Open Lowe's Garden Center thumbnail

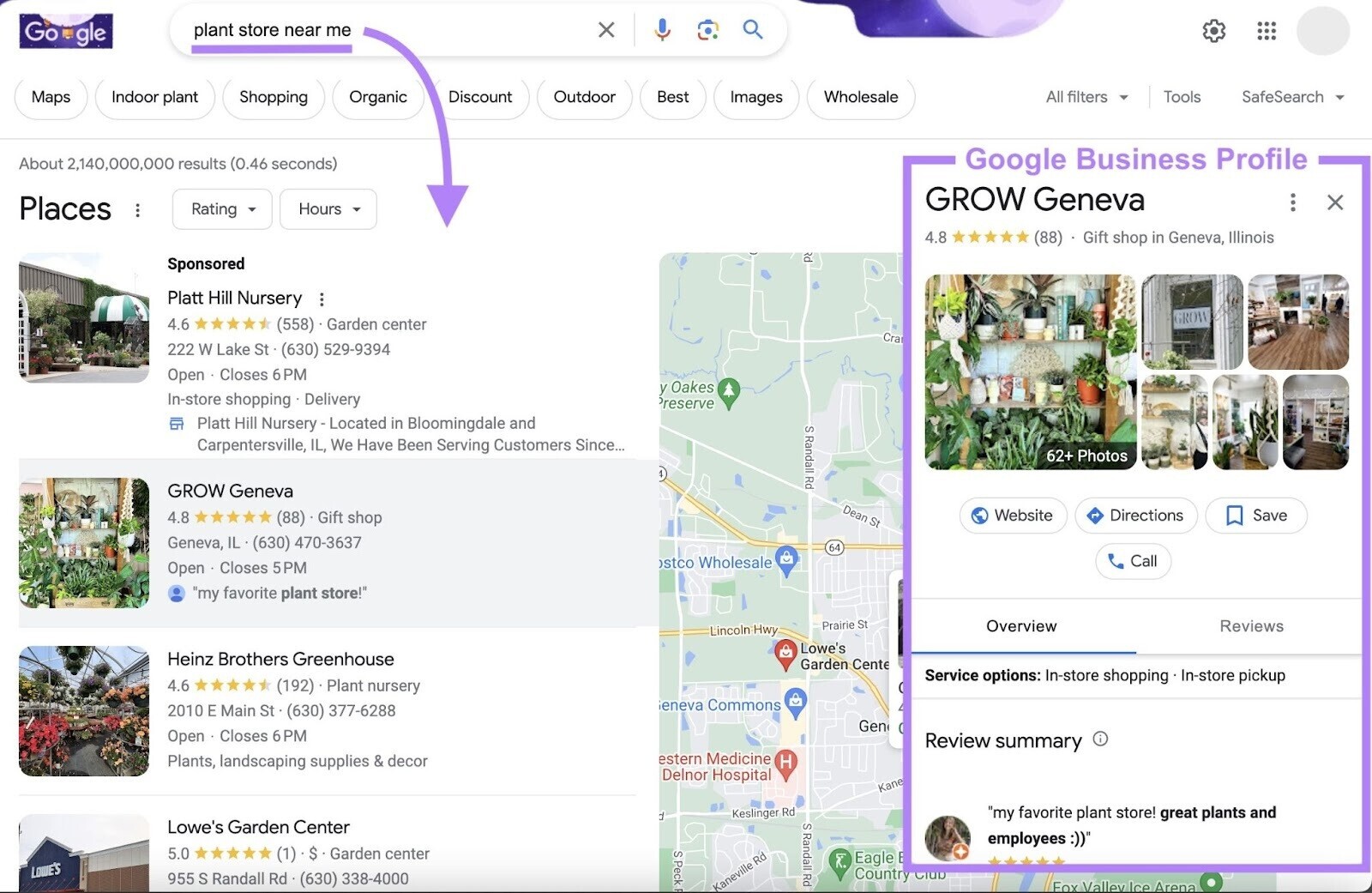pyautogui.click(x=84, y=853)
